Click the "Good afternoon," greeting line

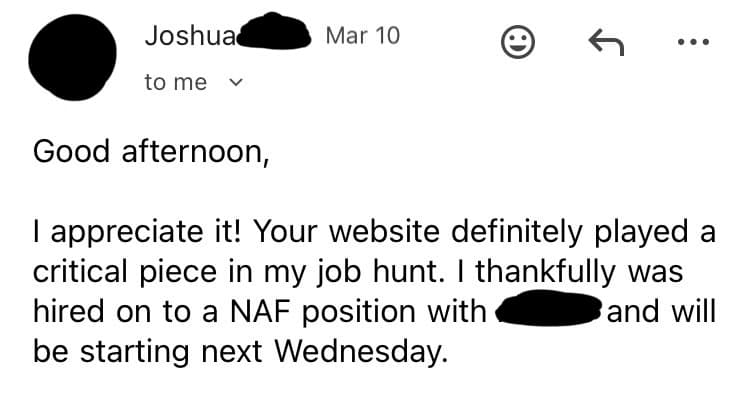pyautogui.click(x=151, y=153)
